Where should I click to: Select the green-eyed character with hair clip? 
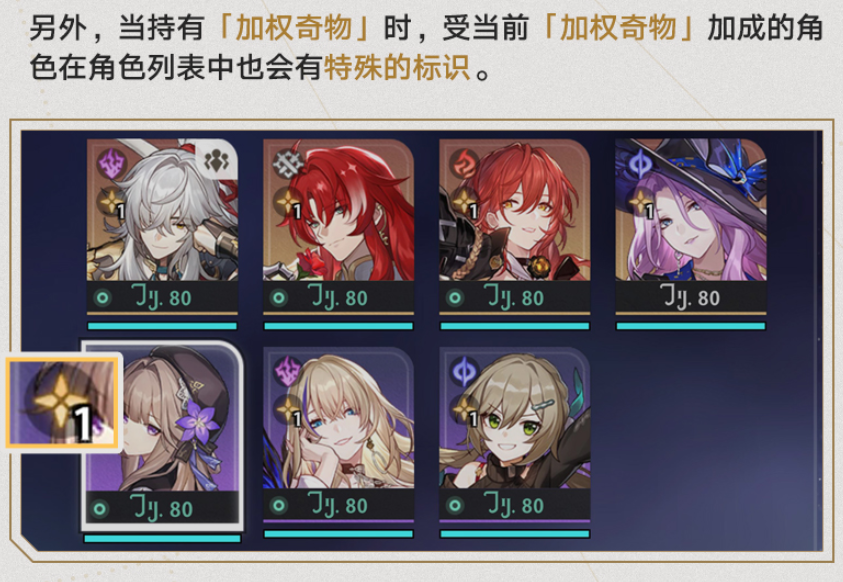pyautogui.click(x=515, y=418)
